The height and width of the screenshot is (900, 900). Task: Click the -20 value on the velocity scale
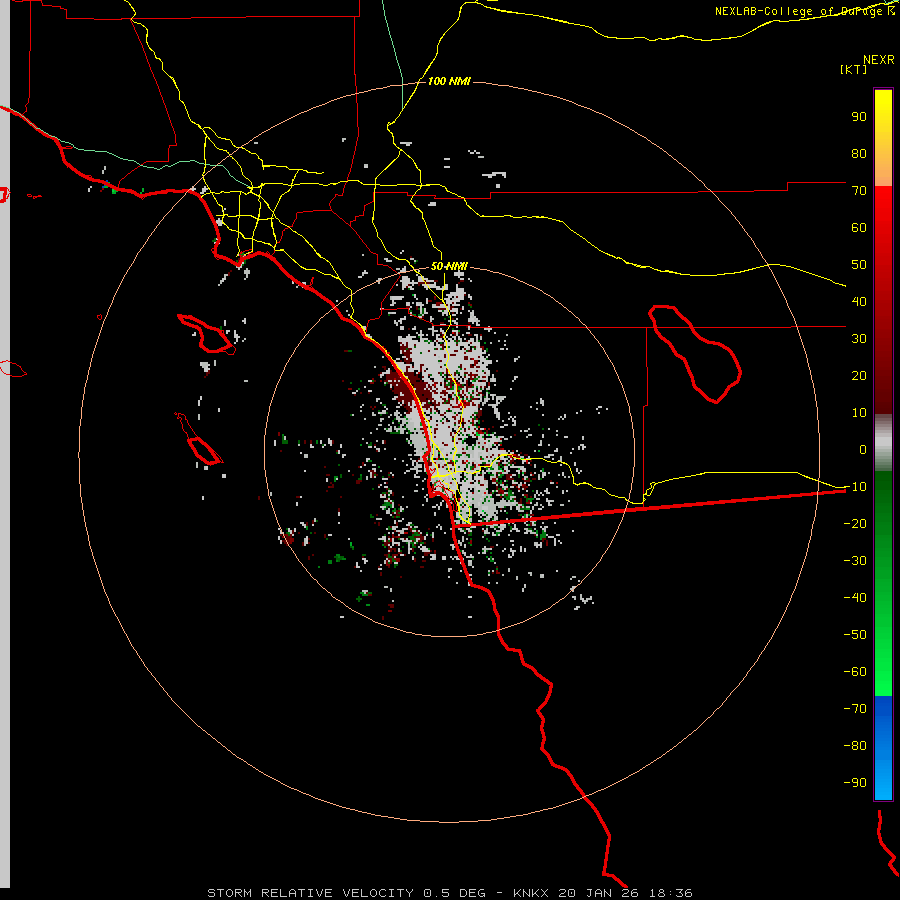pos(855,524)
